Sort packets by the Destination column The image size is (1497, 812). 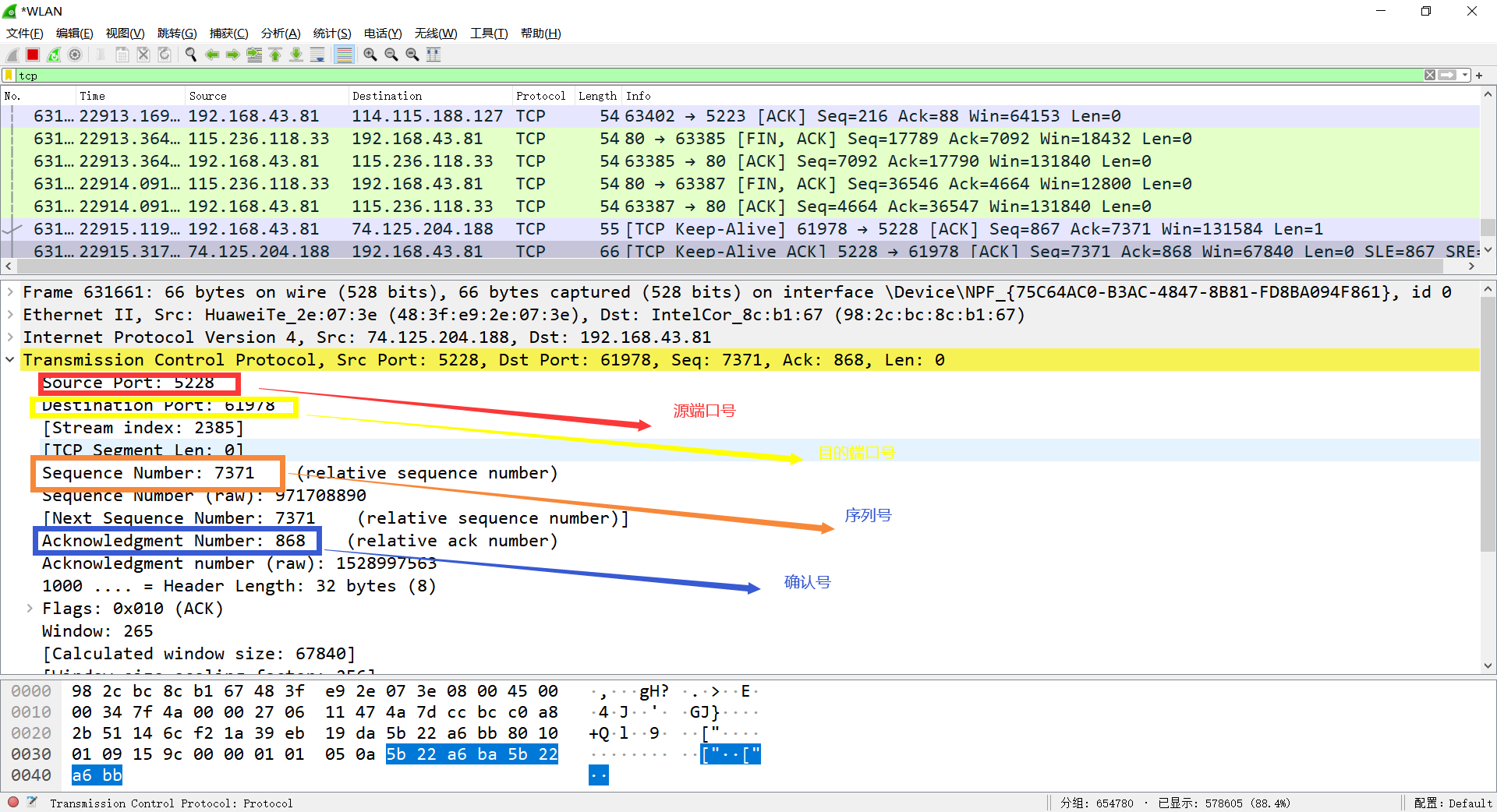point(430,96)
